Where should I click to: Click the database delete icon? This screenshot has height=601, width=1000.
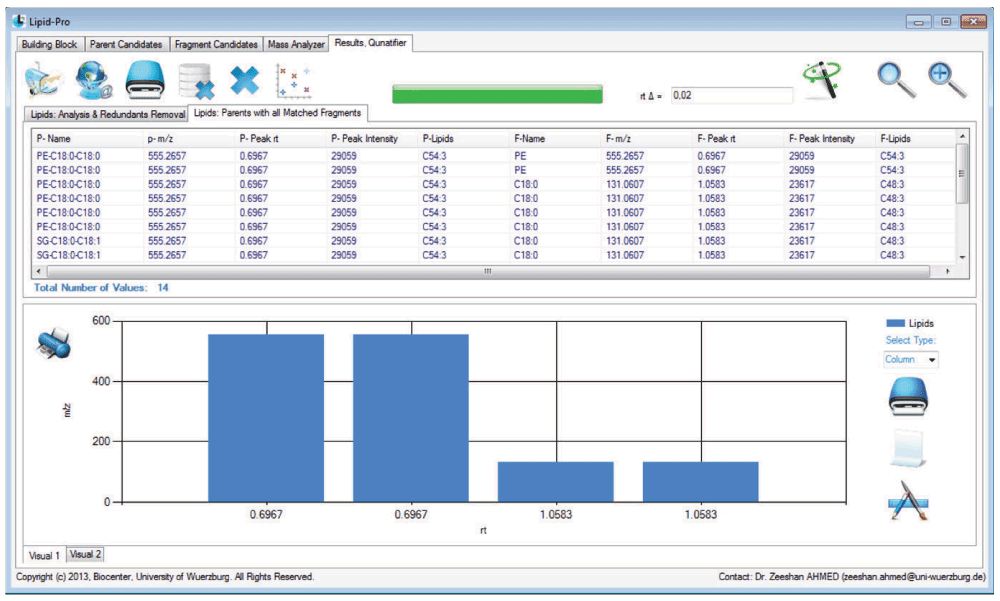196,82
